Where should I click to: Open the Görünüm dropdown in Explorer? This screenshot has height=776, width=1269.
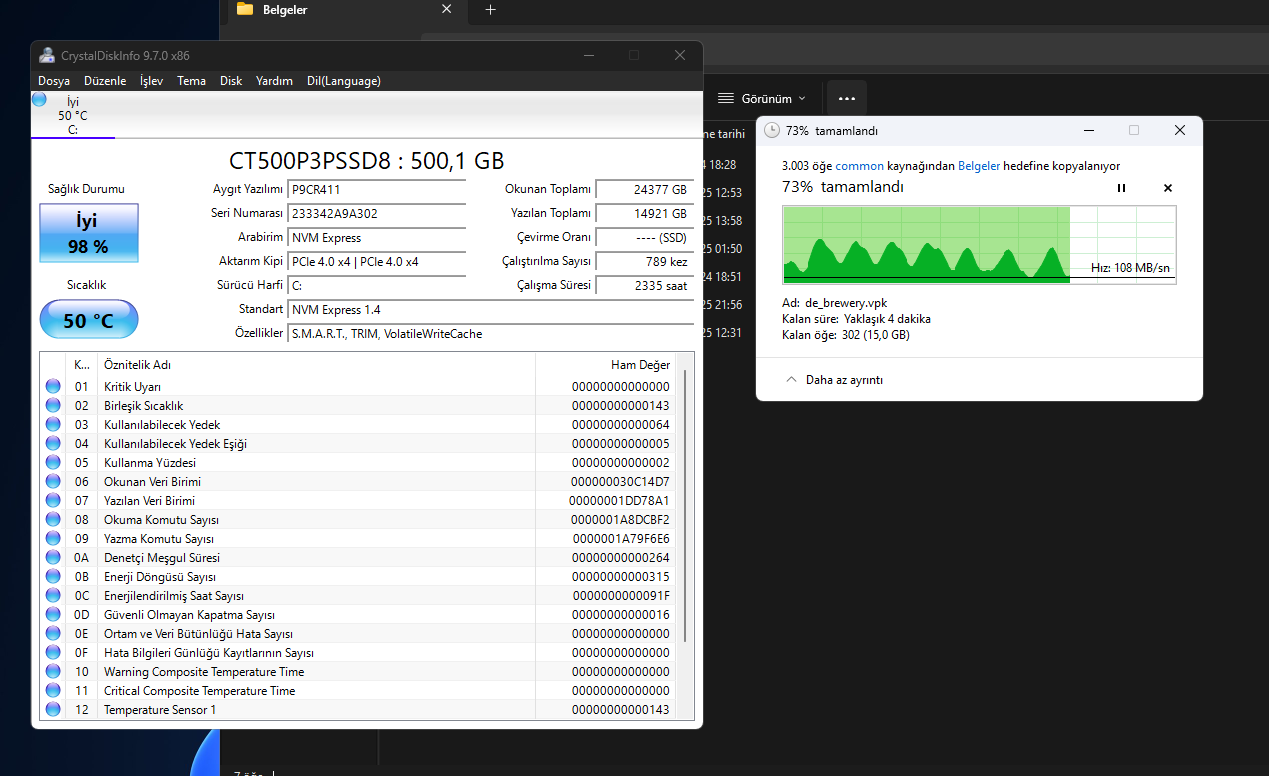point(761,99)
